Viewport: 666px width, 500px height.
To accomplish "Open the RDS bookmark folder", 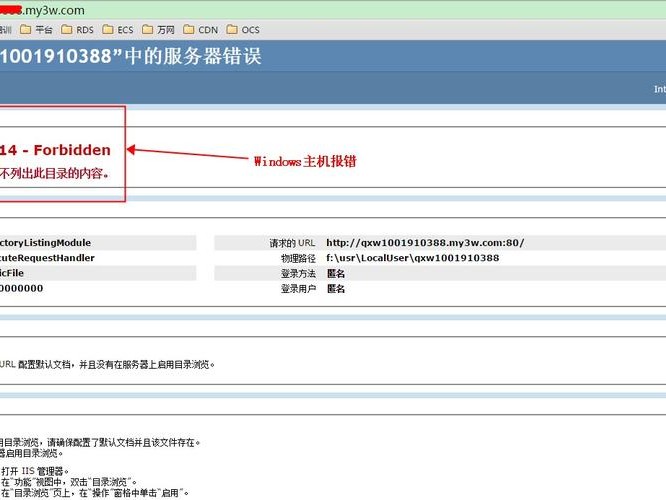I will pyautogui.click(x=77, y=30).
